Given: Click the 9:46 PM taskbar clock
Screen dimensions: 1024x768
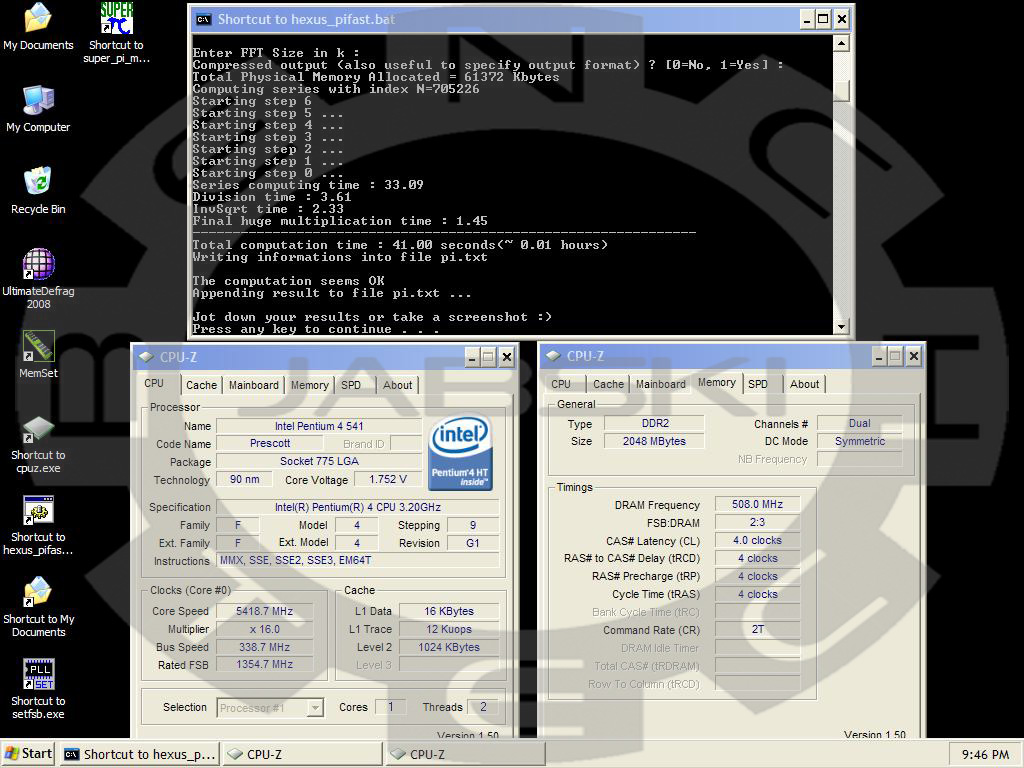Looking at the screenshot, I should [x=985, y=754].
